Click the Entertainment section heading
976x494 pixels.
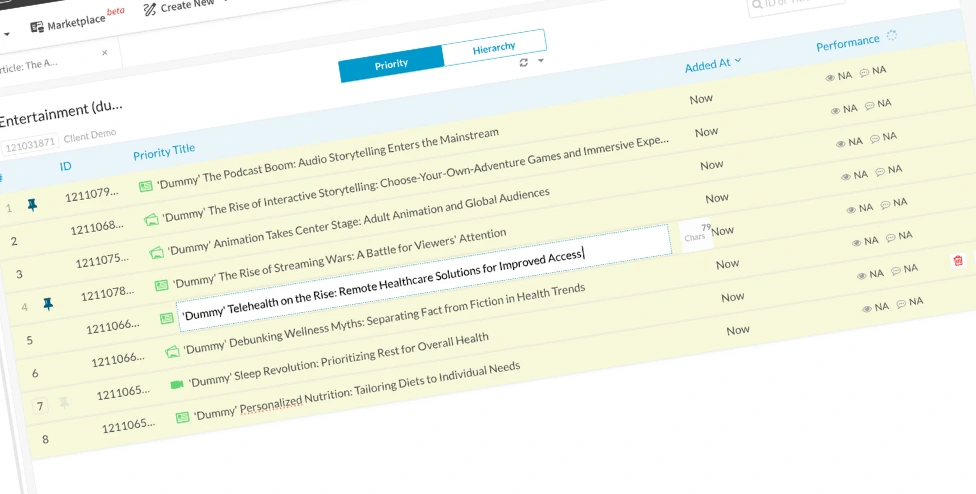click(x=61, y=112)
